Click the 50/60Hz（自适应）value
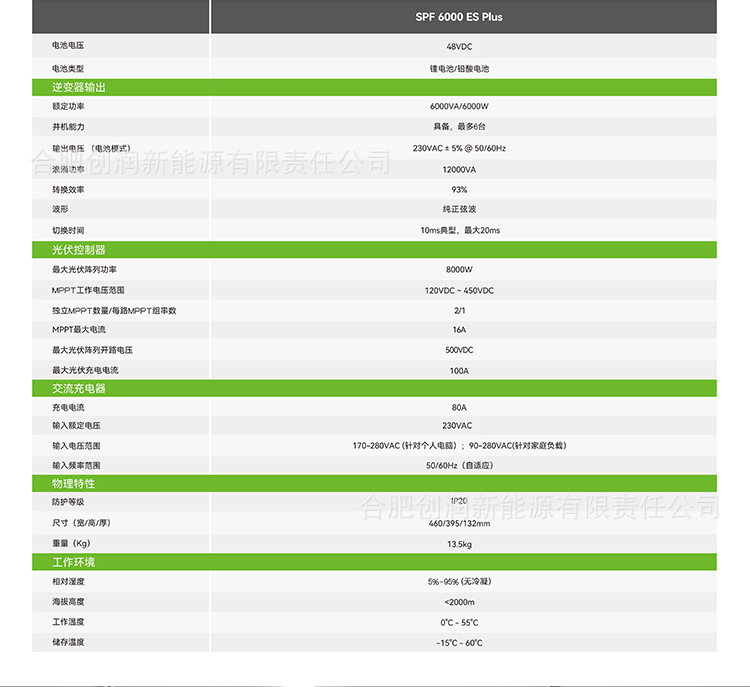 click(459, 465)
